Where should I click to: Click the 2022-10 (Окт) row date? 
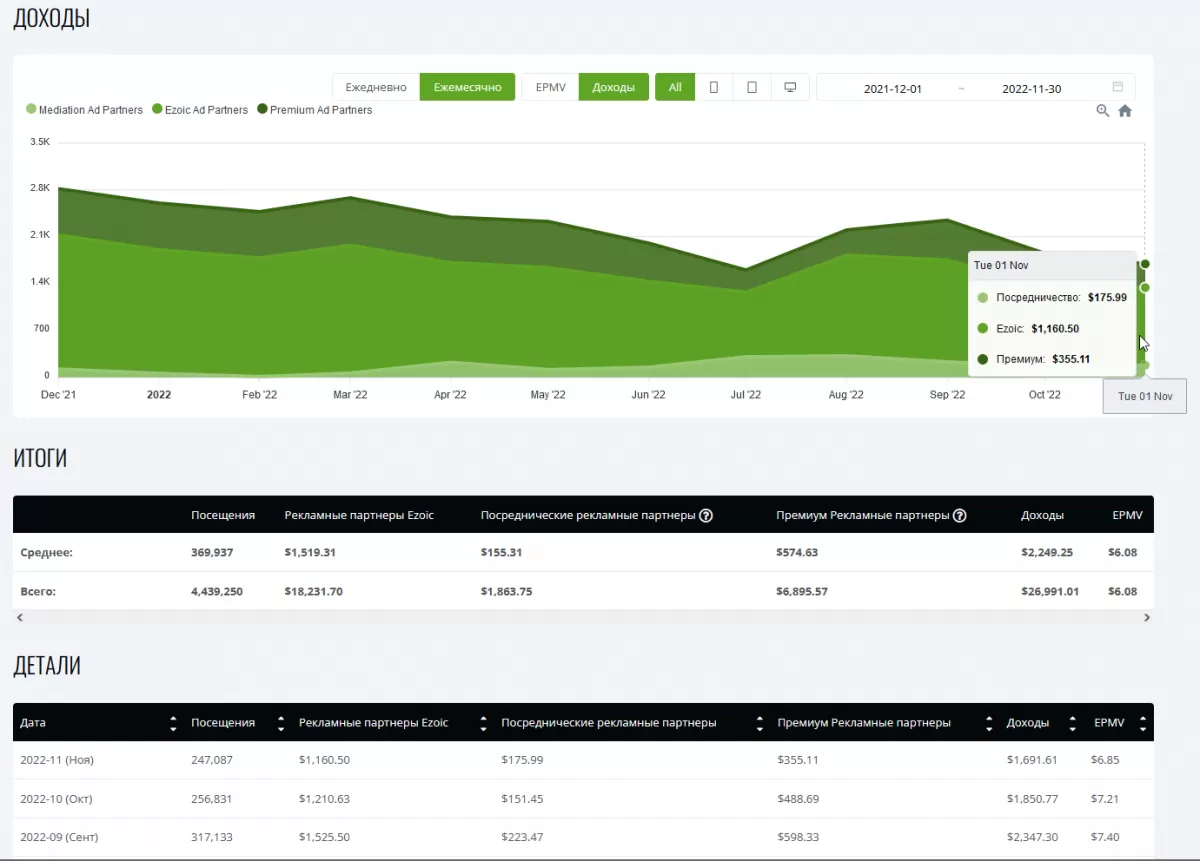57,799
